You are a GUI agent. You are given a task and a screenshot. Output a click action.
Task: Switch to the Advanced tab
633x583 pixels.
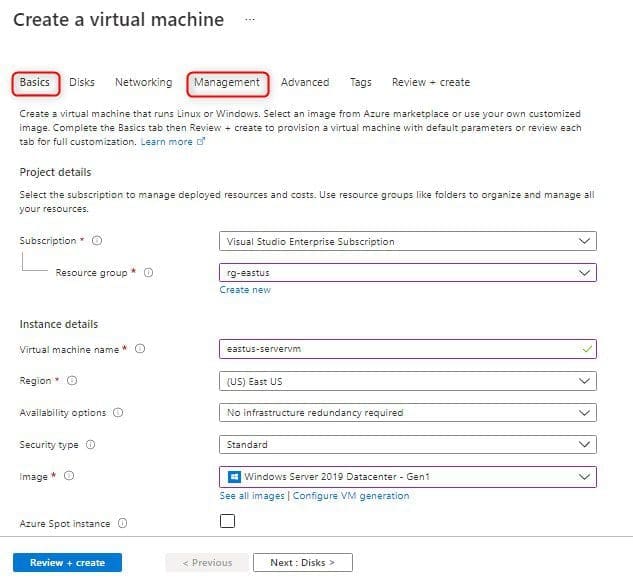coord(305,82)
